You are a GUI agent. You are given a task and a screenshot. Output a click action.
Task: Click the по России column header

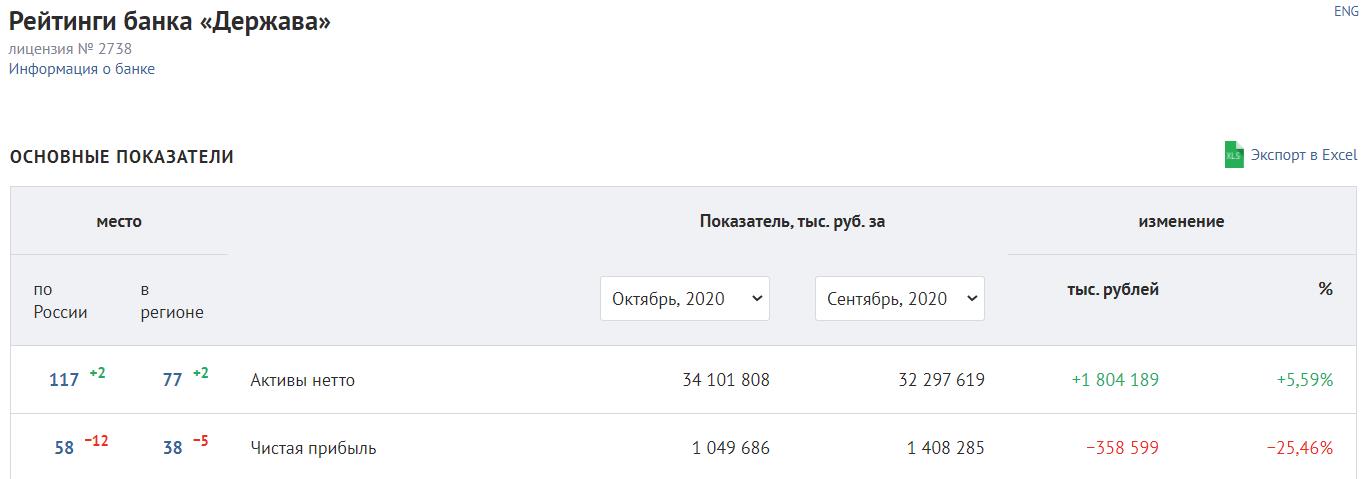(x=60, y=300)
